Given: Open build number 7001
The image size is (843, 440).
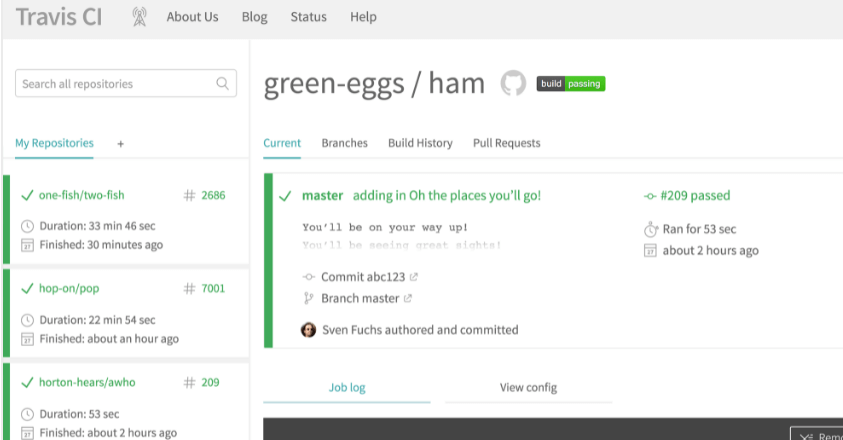Looking at the screenshot, I should point(213,288).
